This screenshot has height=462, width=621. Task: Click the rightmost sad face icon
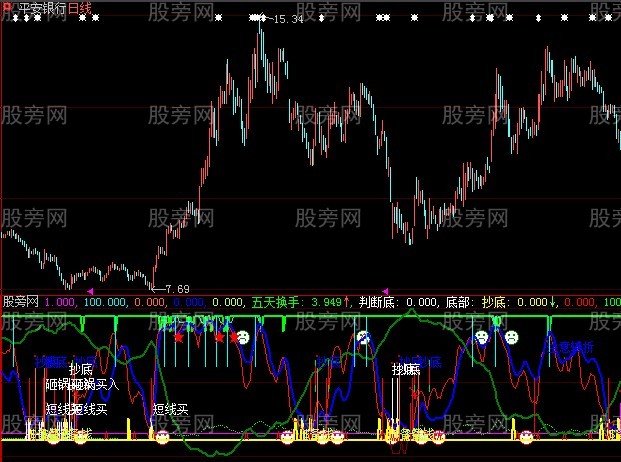511,337
